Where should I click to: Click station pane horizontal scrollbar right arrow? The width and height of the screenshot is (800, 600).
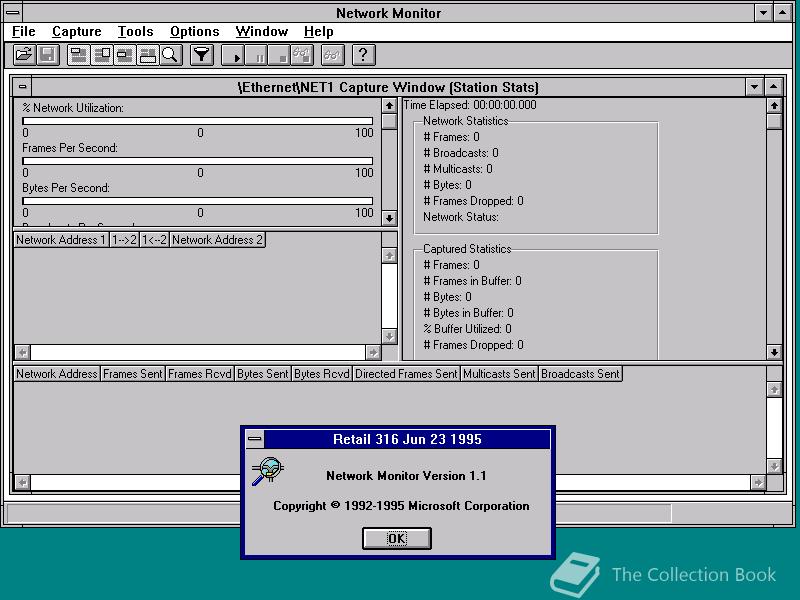pyautogui.click(x=758, y=482)
